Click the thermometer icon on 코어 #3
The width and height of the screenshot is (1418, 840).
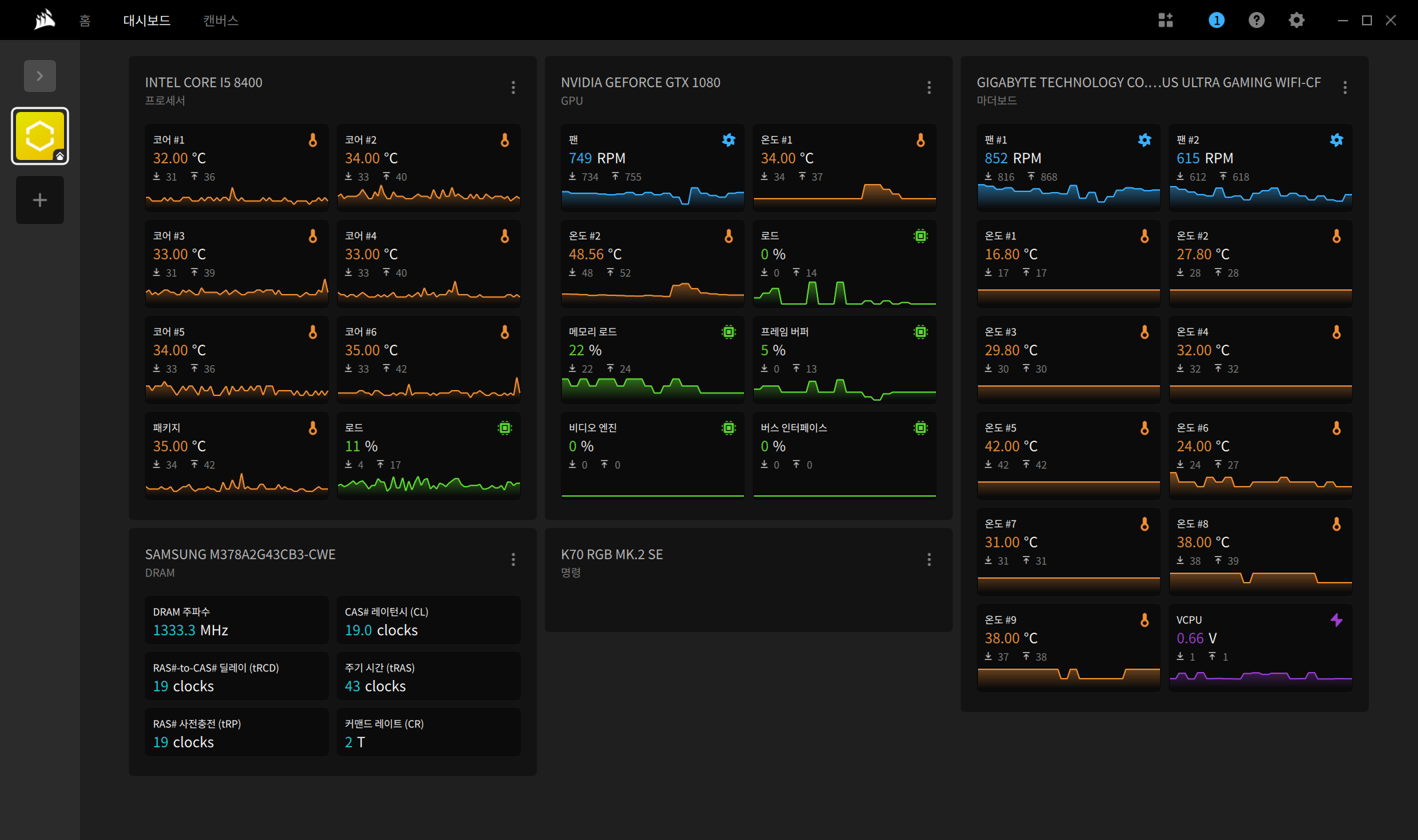(313, 236)
